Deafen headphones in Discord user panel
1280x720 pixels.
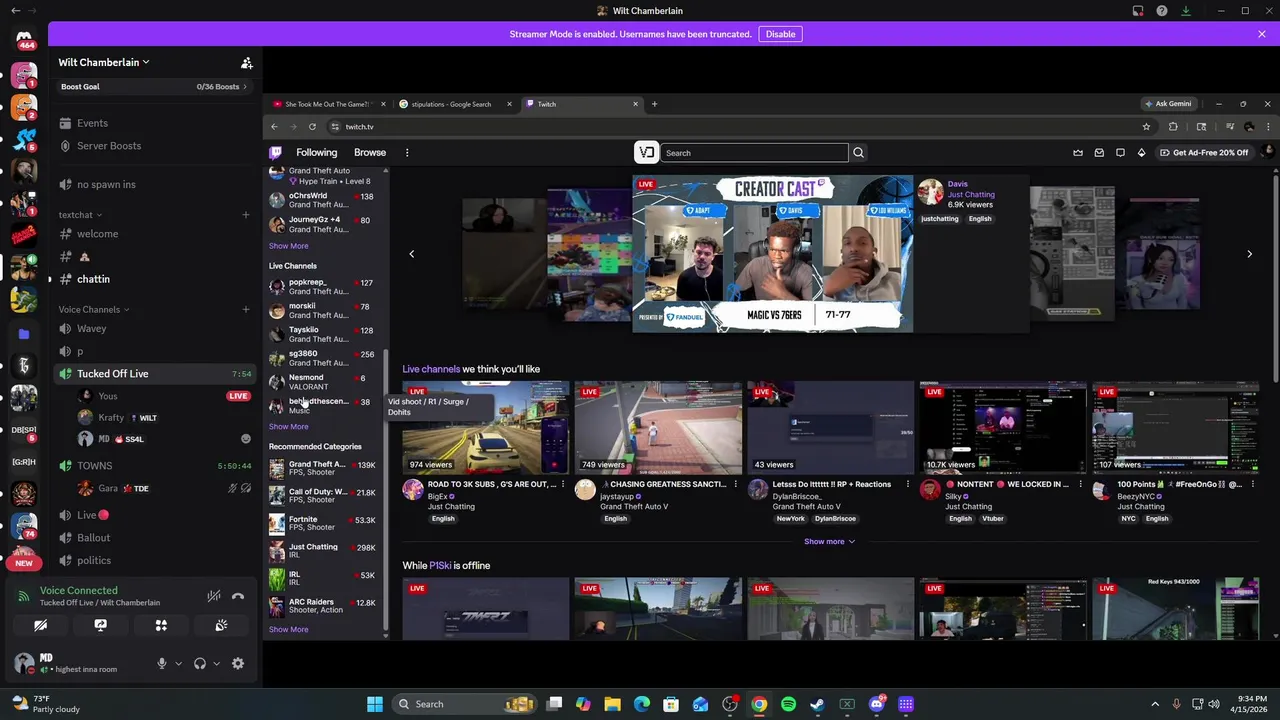(x=200, y=663)
